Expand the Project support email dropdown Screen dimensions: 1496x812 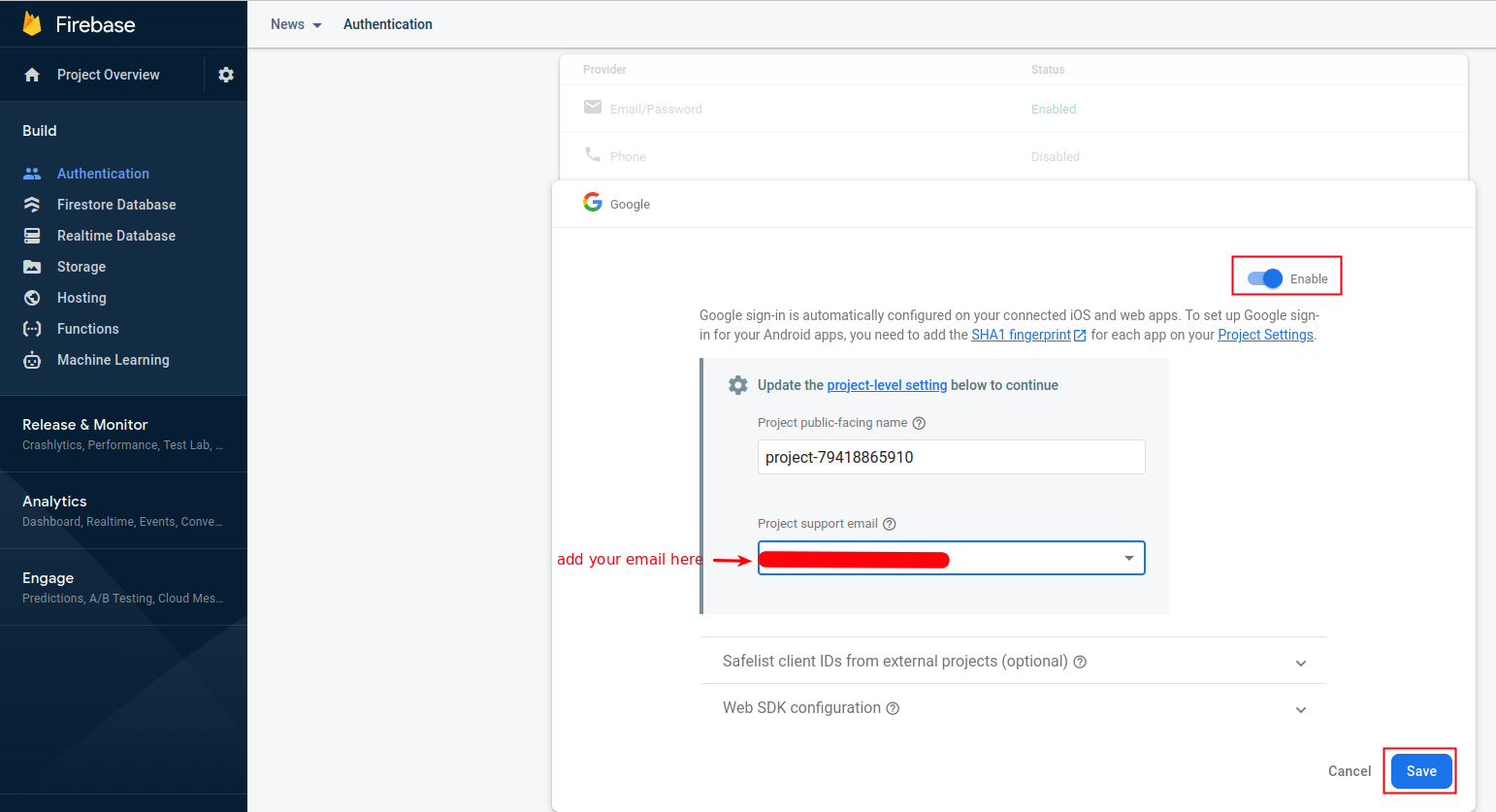pos(1128,558)
